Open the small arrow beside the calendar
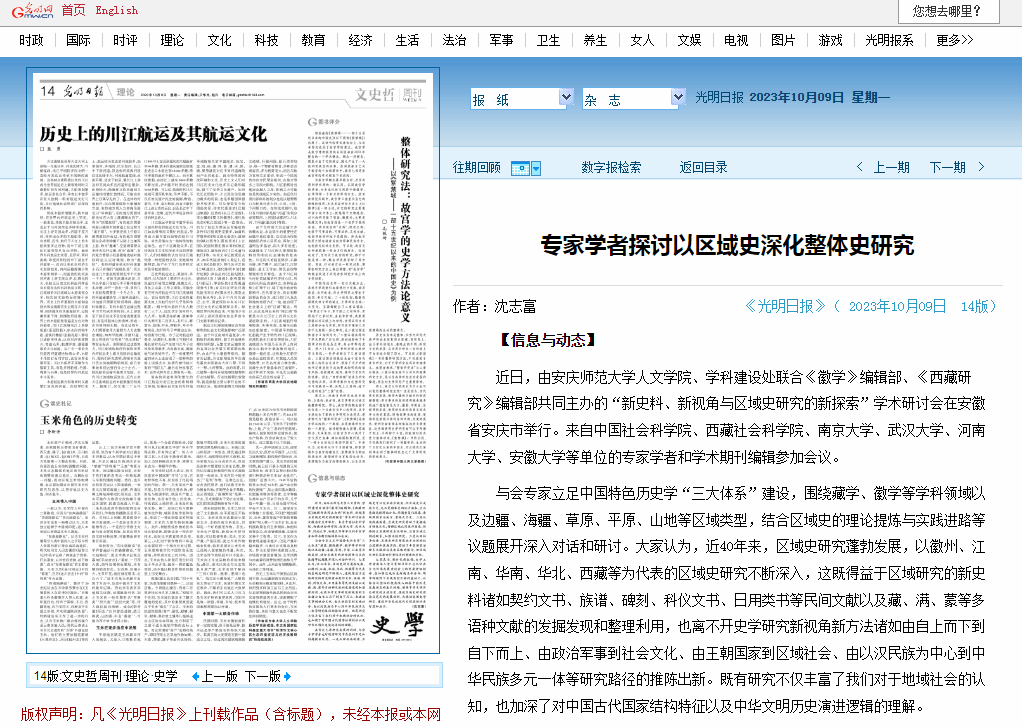1022x727 pixels. click(536, 168)
